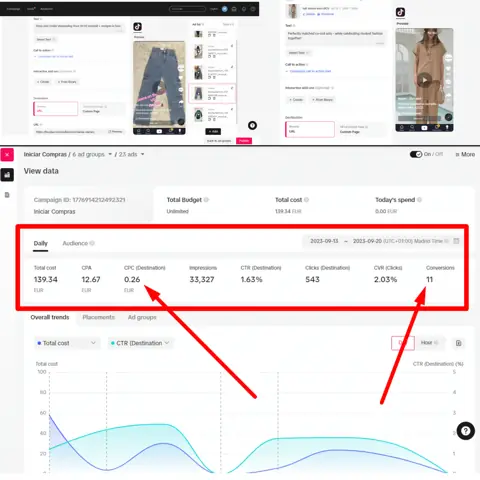
Task: Select Custom Page destination in left editor
Action: [102, 109]
